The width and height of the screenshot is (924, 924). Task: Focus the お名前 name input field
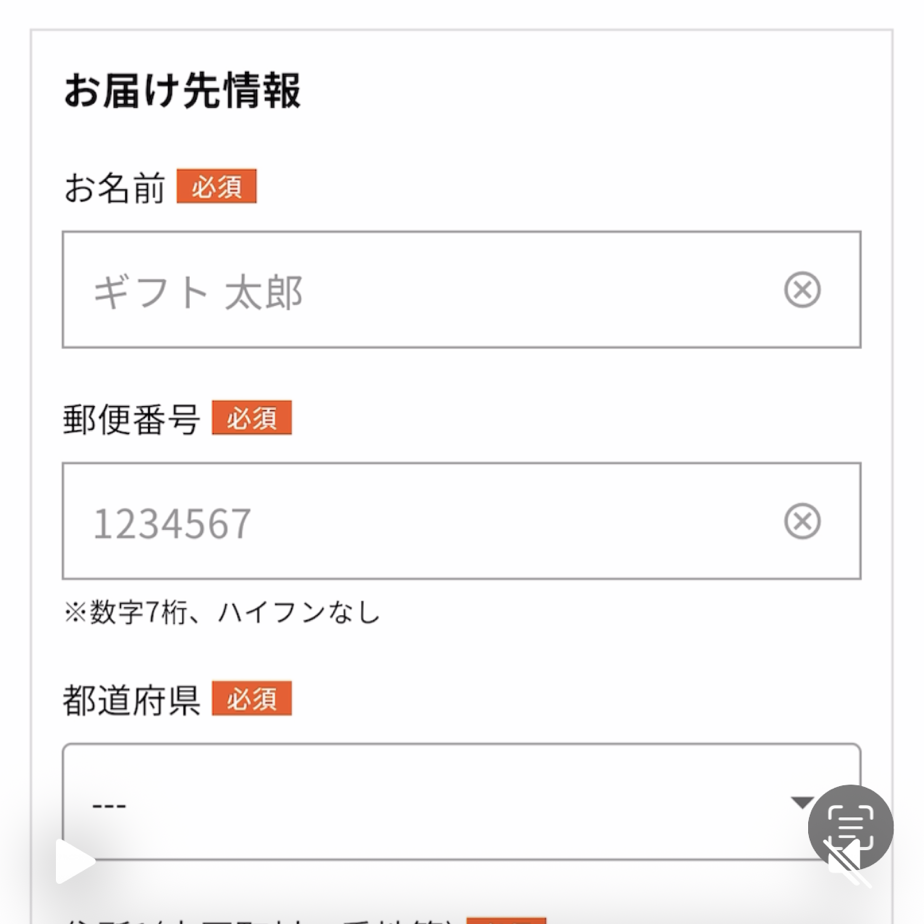click(420, 290)
